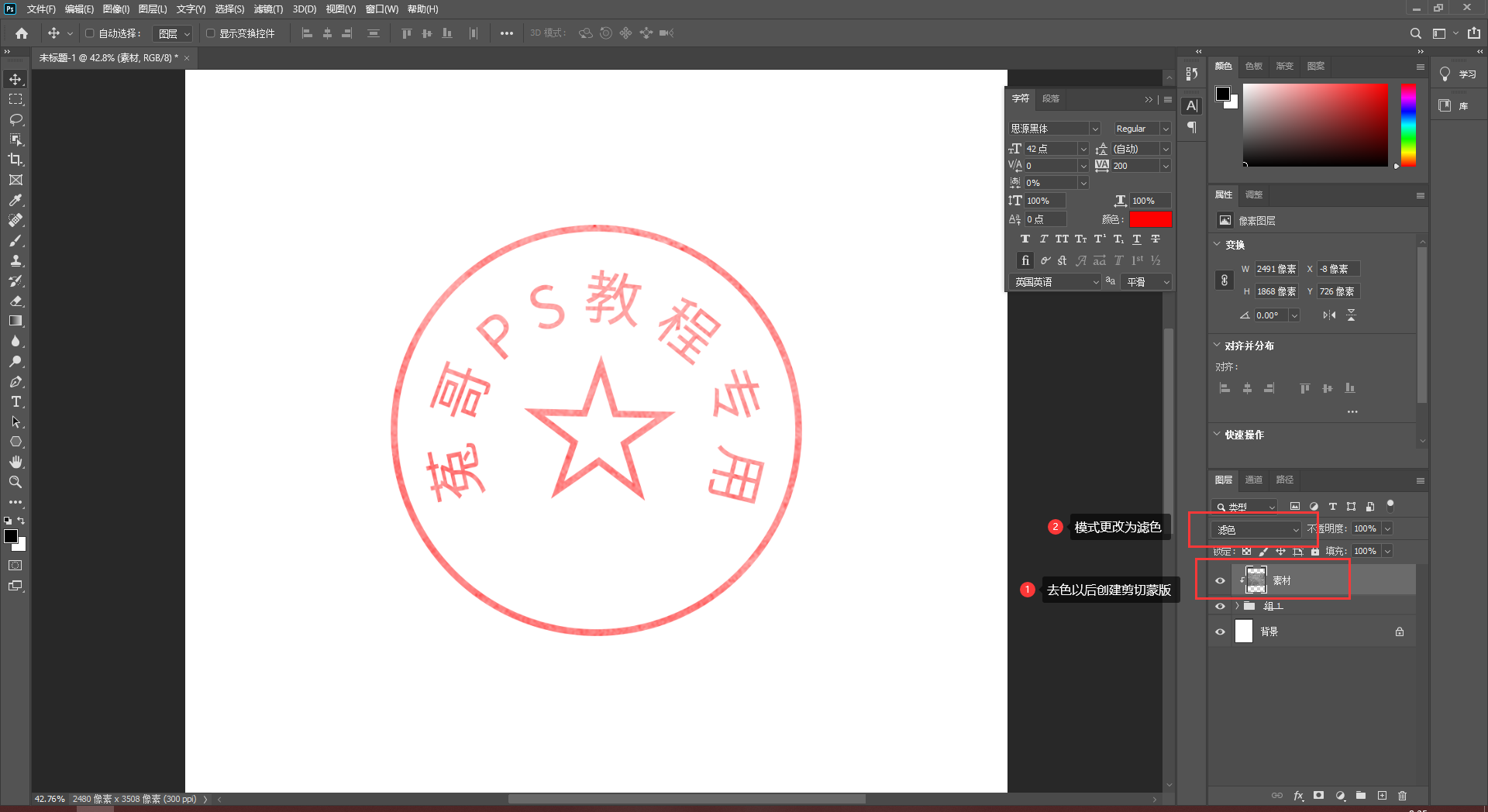Hide the 背景 layer visibility

1221,631
